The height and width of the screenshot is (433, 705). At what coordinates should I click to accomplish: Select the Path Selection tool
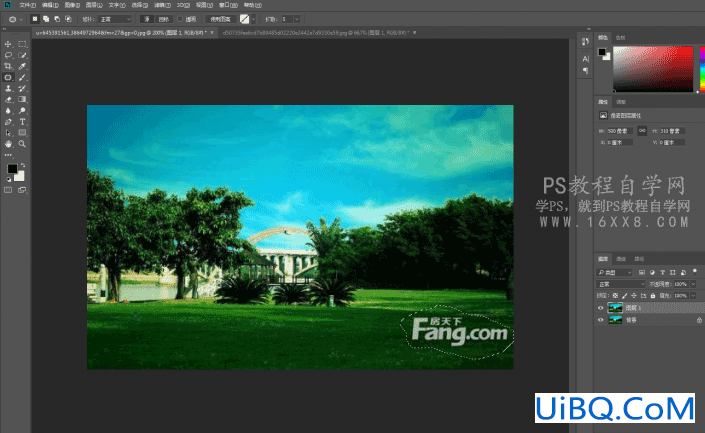point(8,133)
